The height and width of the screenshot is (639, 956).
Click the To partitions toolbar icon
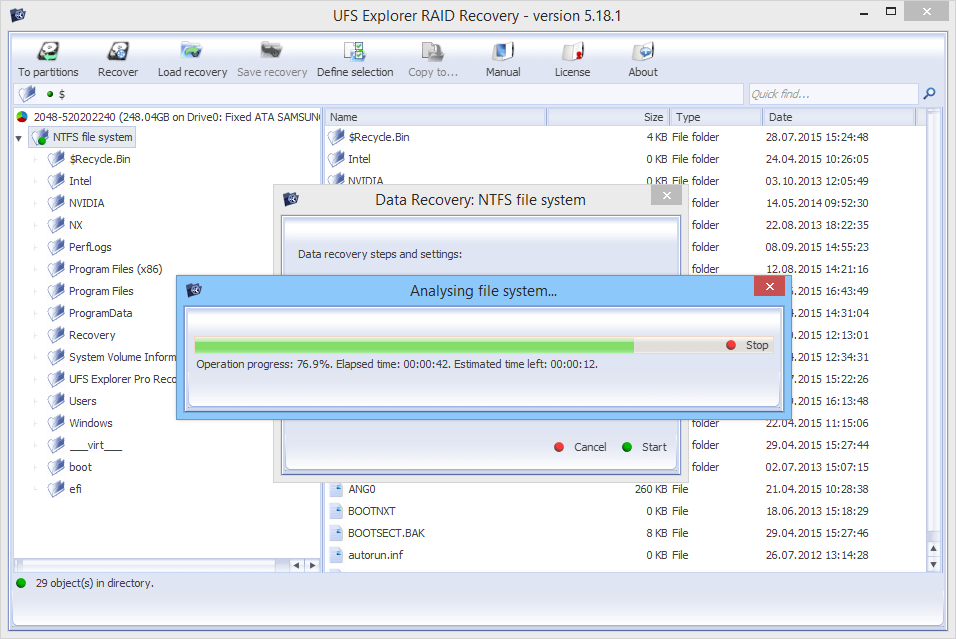48,51
